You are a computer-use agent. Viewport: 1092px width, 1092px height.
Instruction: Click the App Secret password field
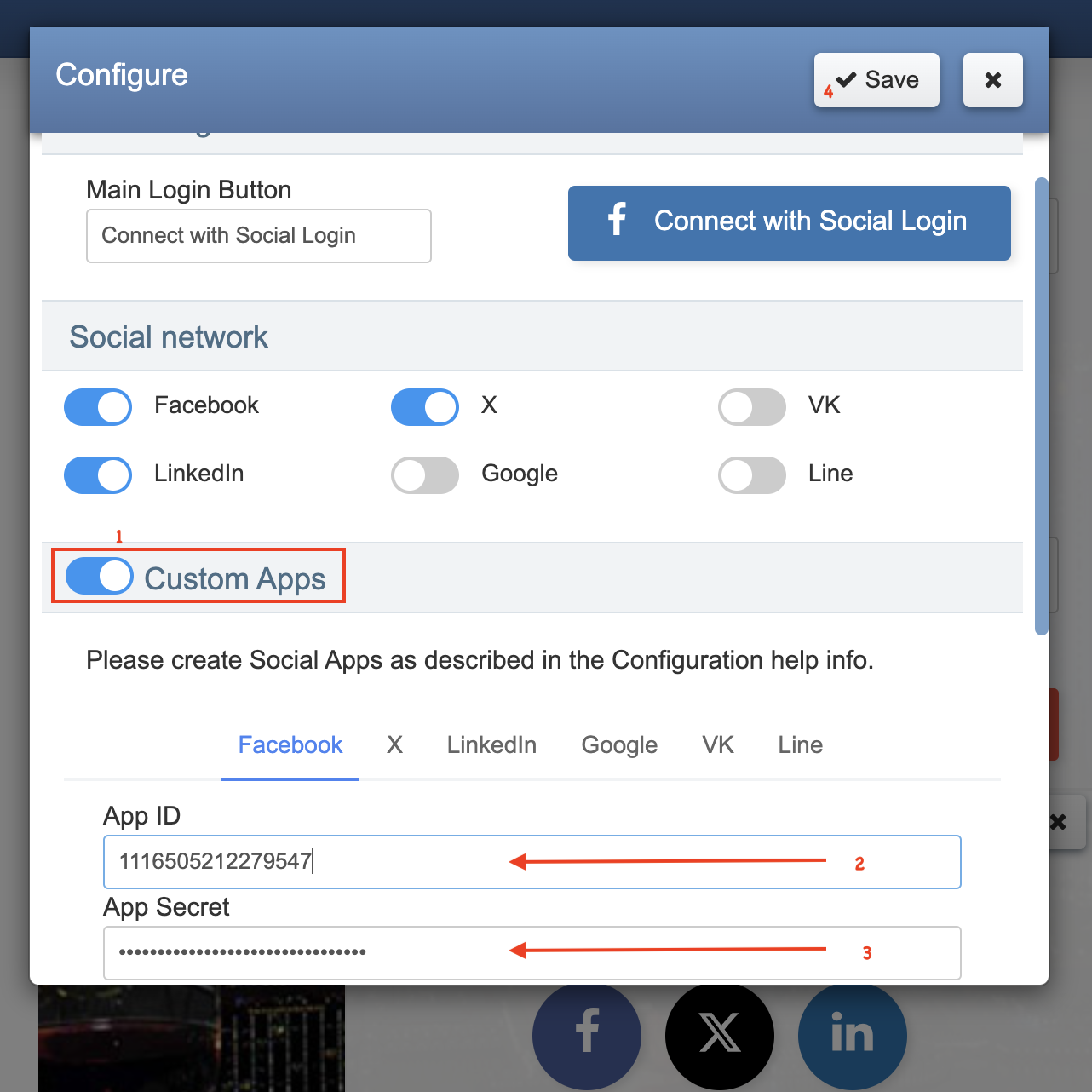532,952
